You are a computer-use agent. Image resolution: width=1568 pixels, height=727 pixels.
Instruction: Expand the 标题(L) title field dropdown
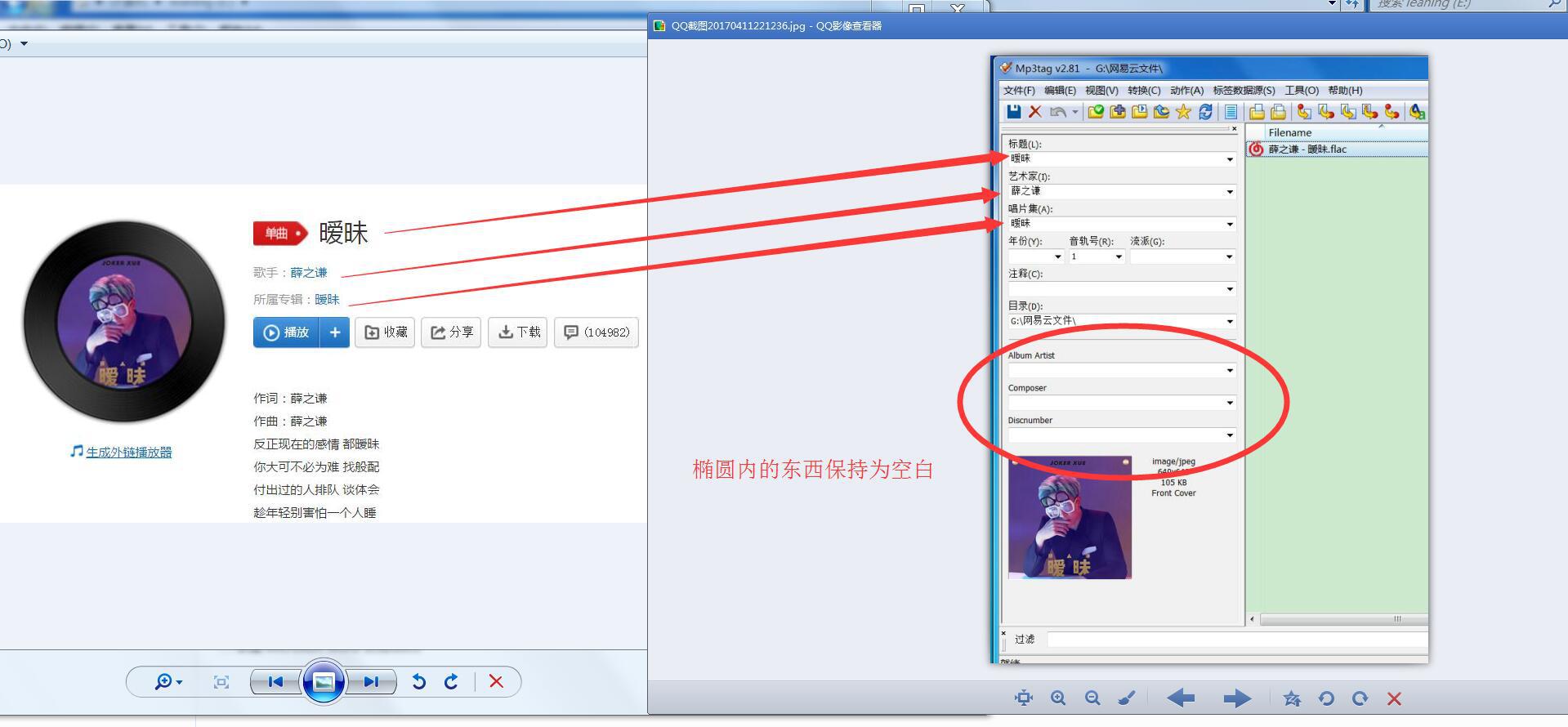point(1230,159)
